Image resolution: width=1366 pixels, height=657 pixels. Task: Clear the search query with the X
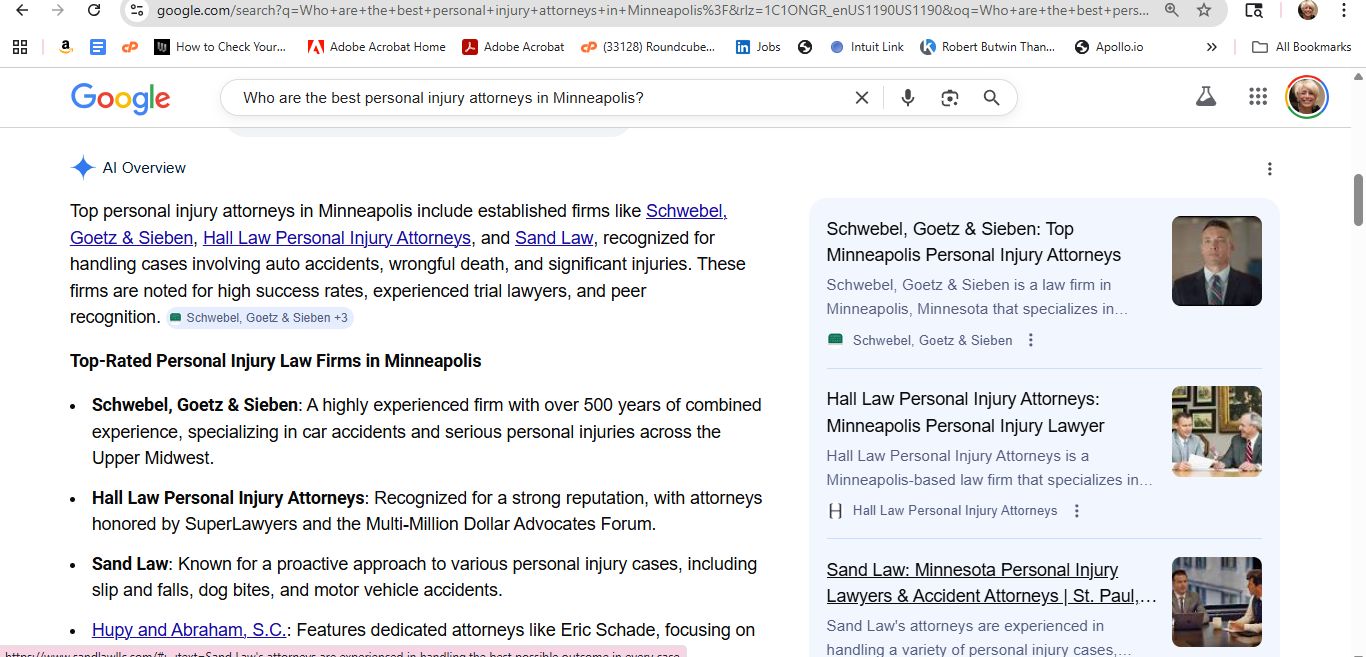point(861,98)
